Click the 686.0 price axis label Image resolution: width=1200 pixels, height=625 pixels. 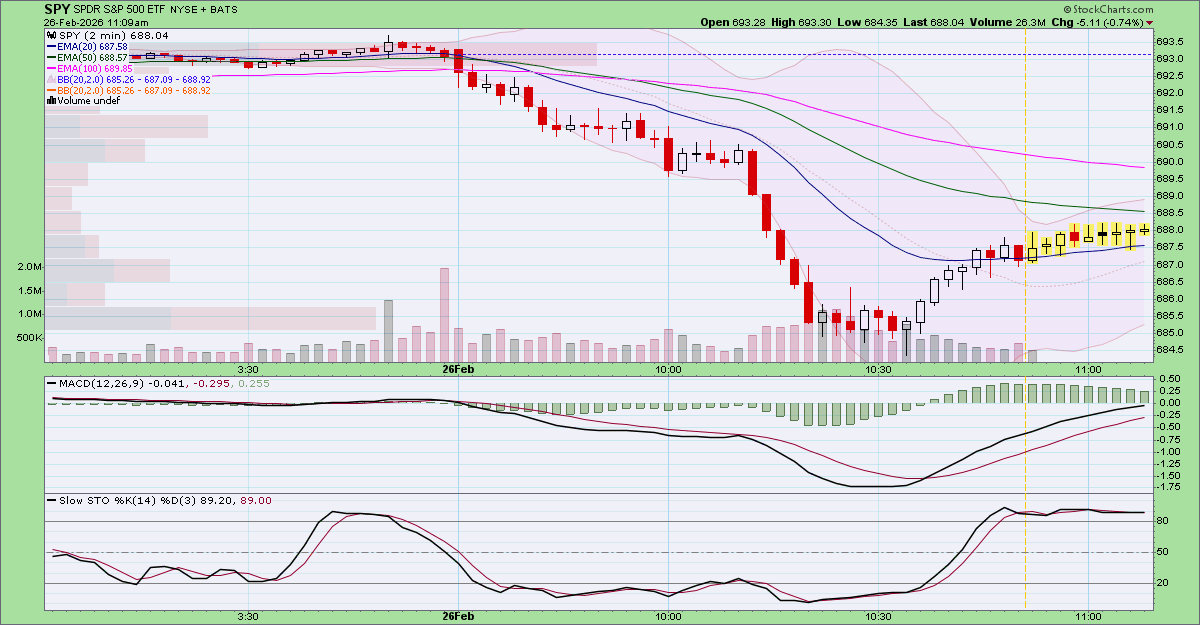[x=1171, y=298]
